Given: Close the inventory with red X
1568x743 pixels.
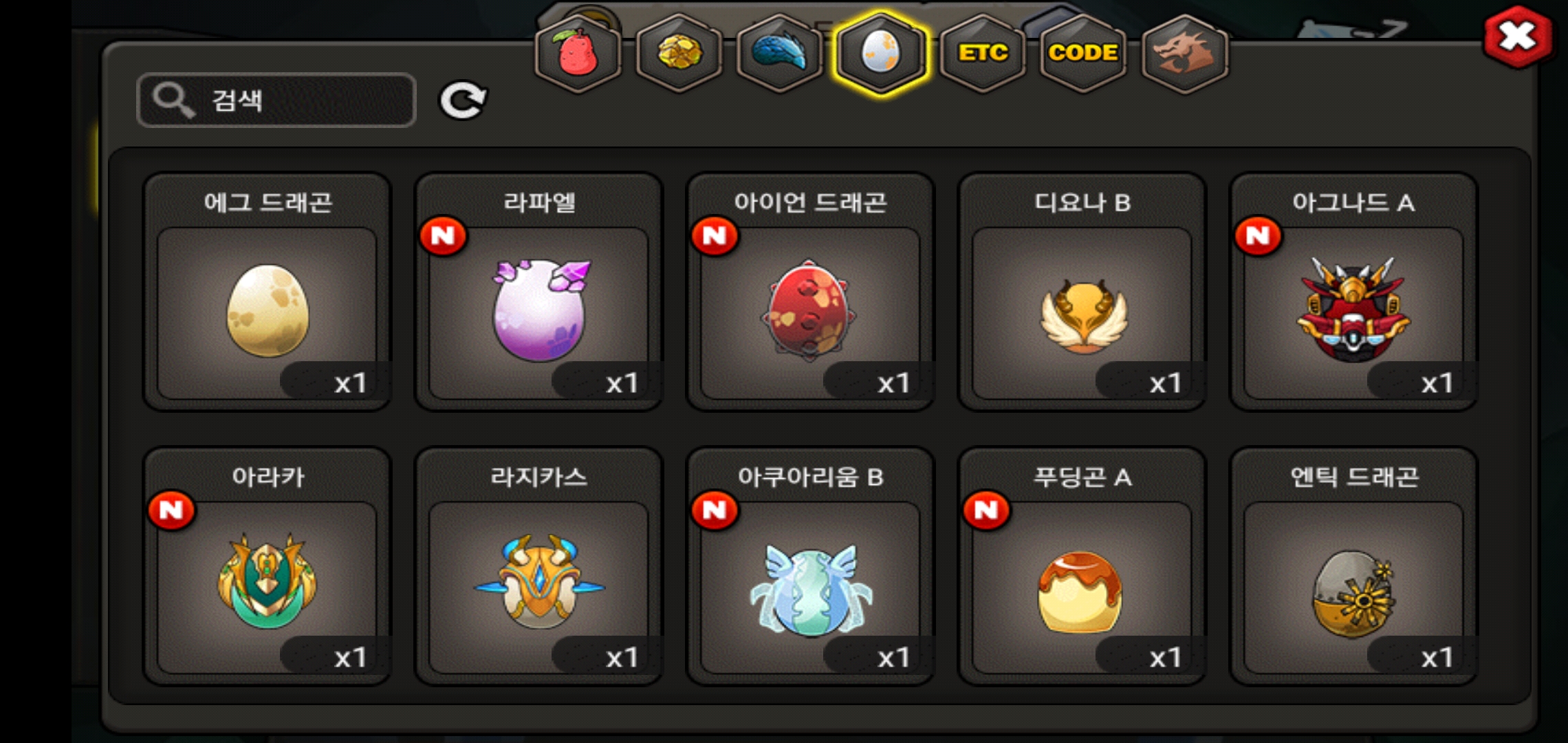Looking at the screenshot, I should click(x=1518, y=36).
